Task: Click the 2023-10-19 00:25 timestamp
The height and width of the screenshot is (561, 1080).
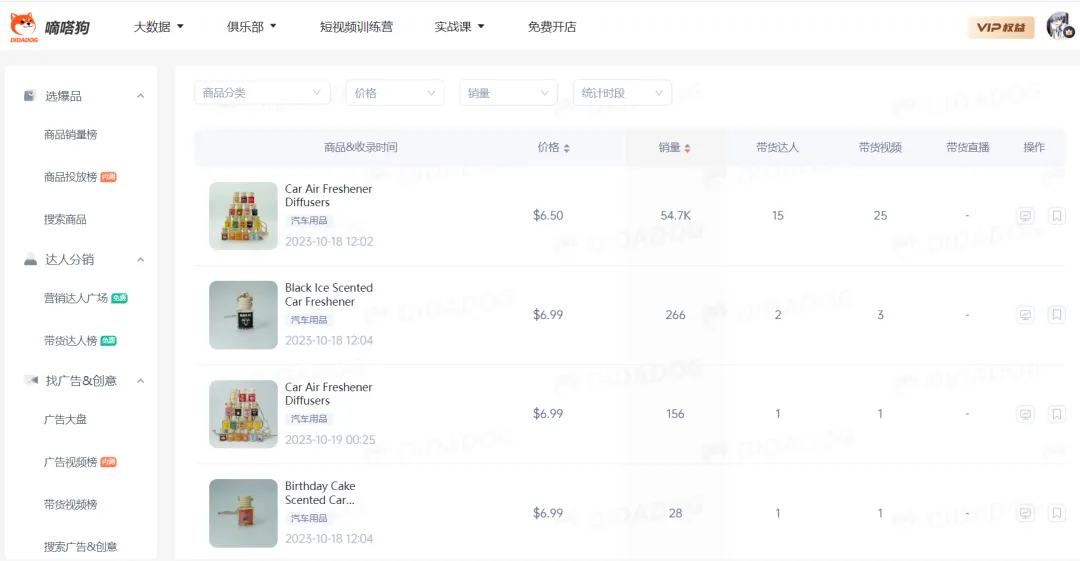Action: (x=330, y=440)
